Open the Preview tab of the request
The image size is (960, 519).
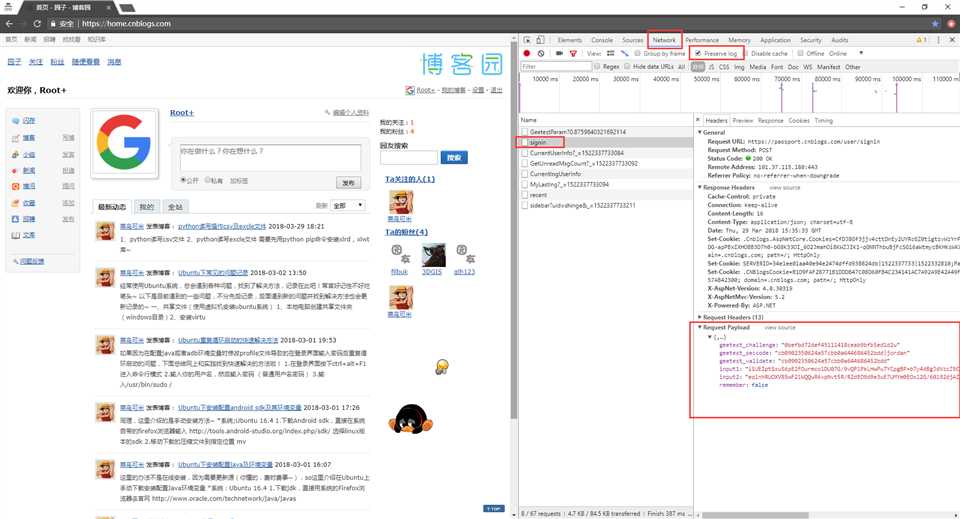pos(743,121)
